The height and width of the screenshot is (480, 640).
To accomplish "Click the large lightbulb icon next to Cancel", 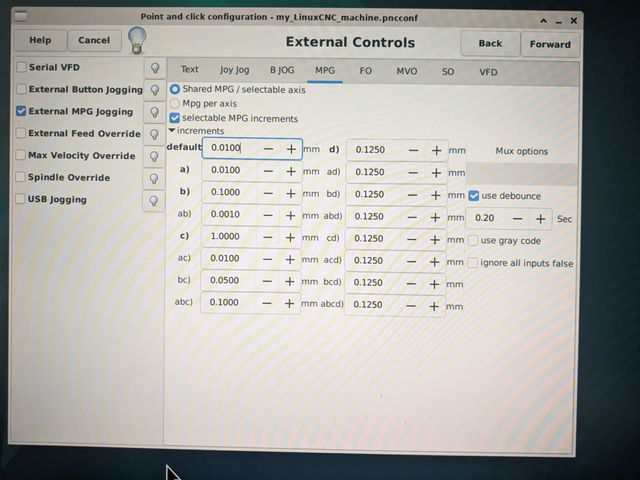I will pos(137,40).
